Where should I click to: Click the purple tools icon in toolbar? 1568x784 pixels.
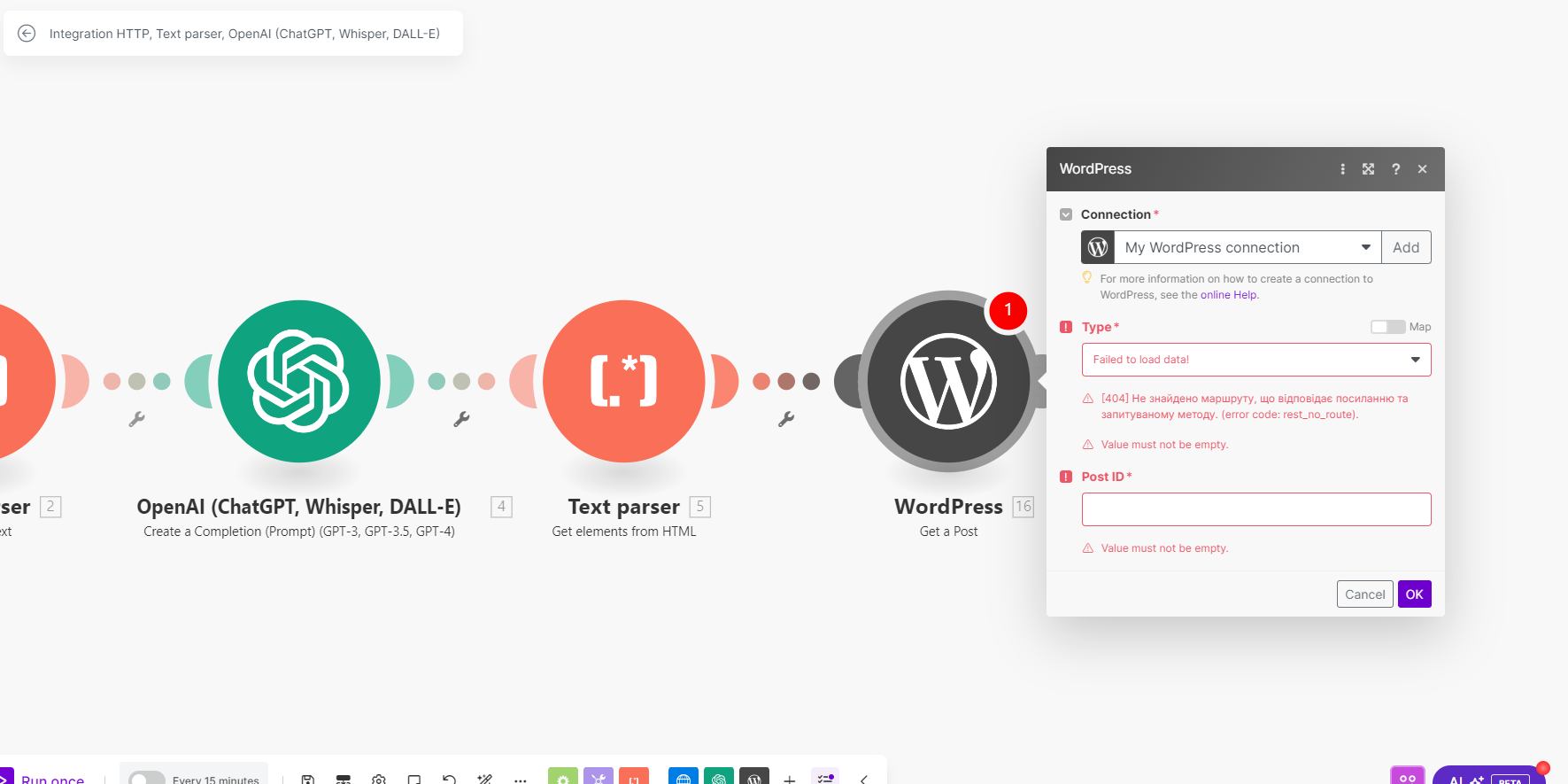pyautogui.click(x=599, y=776)
